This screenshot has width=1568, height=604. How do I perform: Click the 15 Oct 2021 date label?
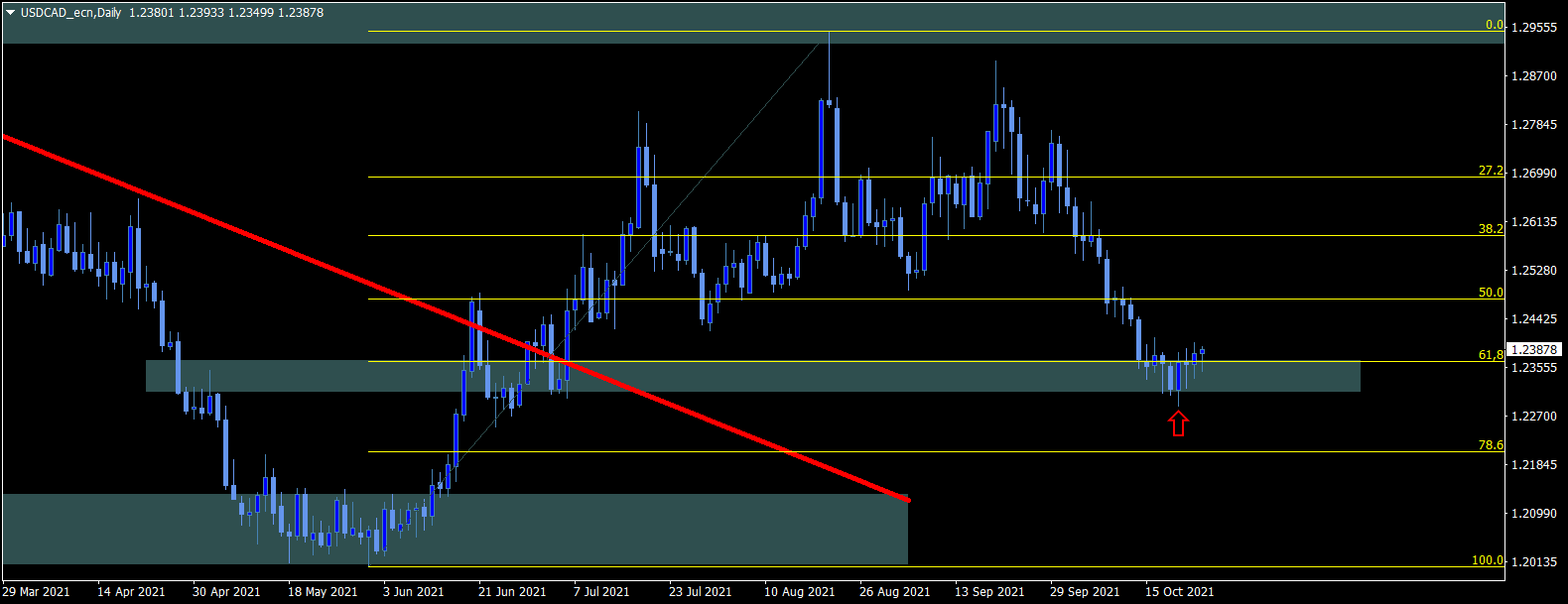click(1180, 592)
